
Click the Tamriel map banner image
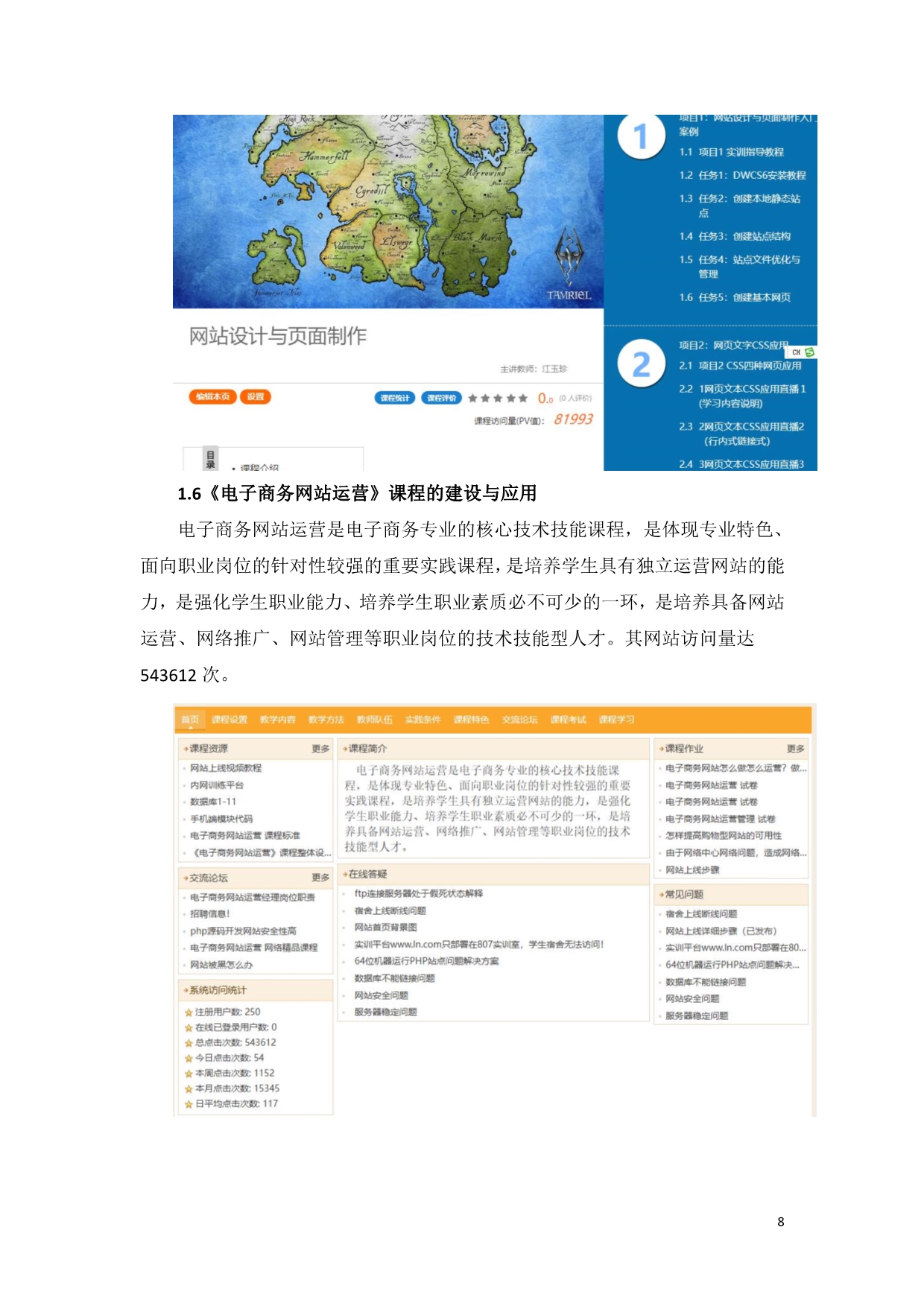(387, 212)
